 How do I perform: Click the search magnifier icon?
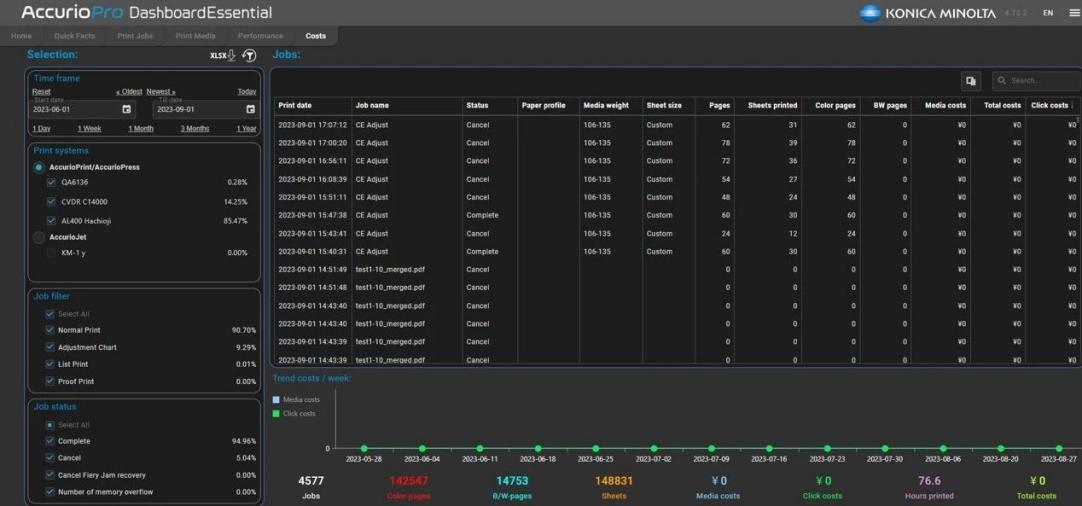pos(1002,81)
